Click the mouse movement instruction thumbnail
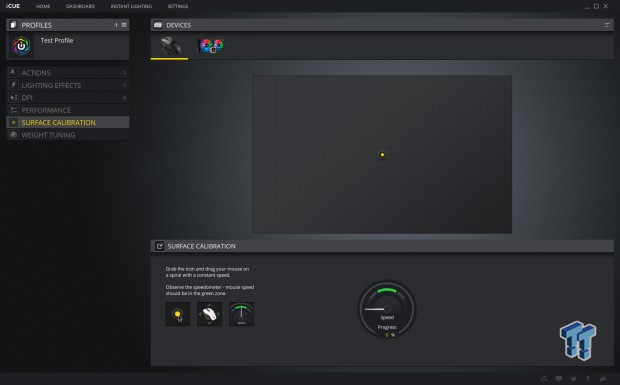 tap(210, 314)
